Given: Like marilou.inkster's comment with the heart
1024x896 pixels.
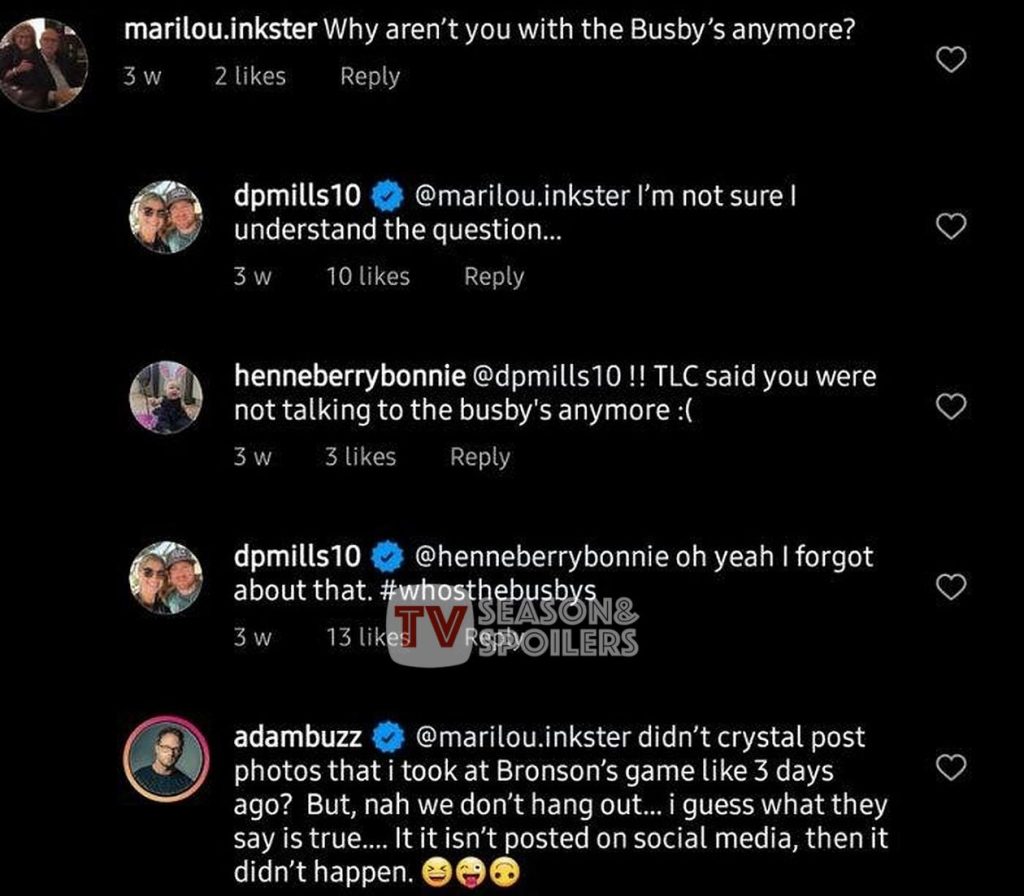Looking at the screenshot, I should point(951,61).
